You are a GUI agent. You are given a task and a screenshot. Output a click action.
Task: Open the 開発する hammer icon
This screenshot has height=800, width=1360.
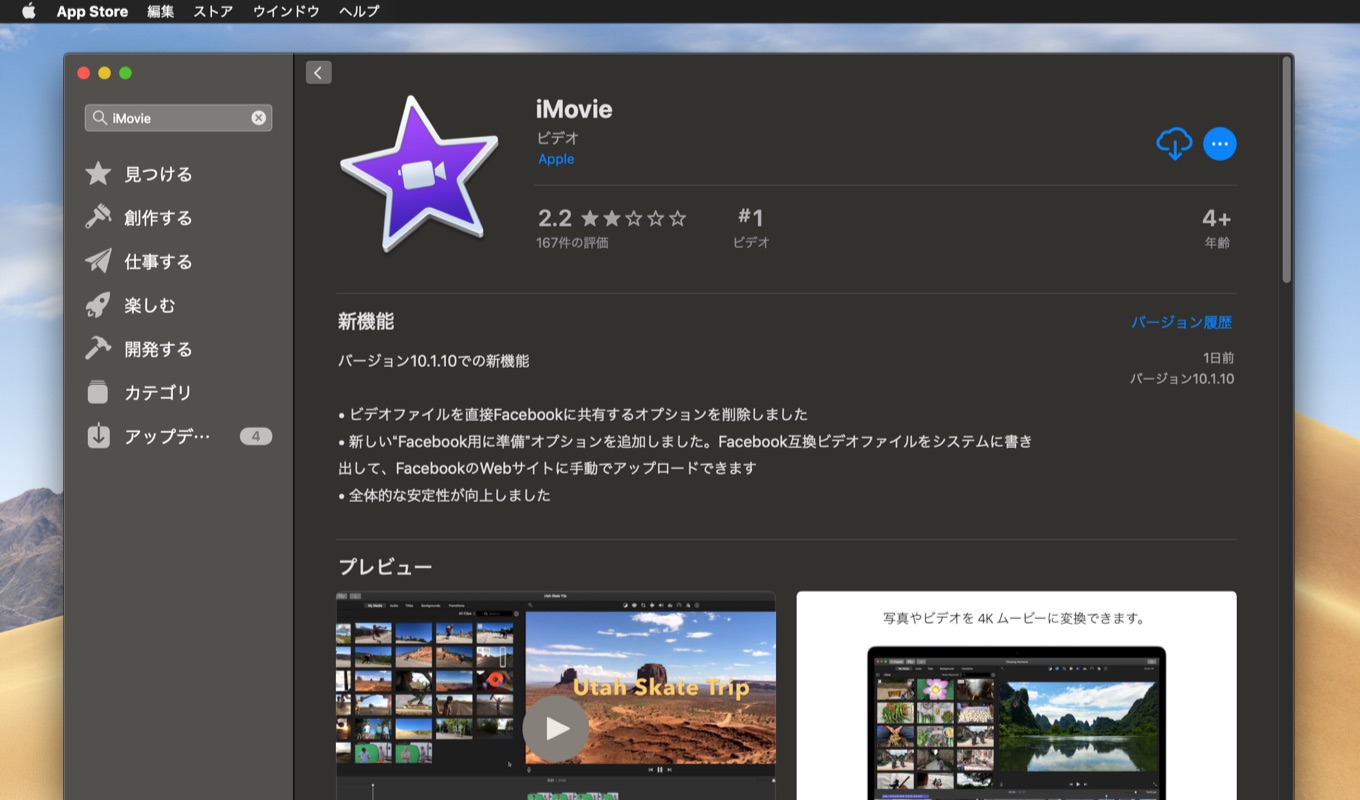pyautogui.click(x=98, y=349)
